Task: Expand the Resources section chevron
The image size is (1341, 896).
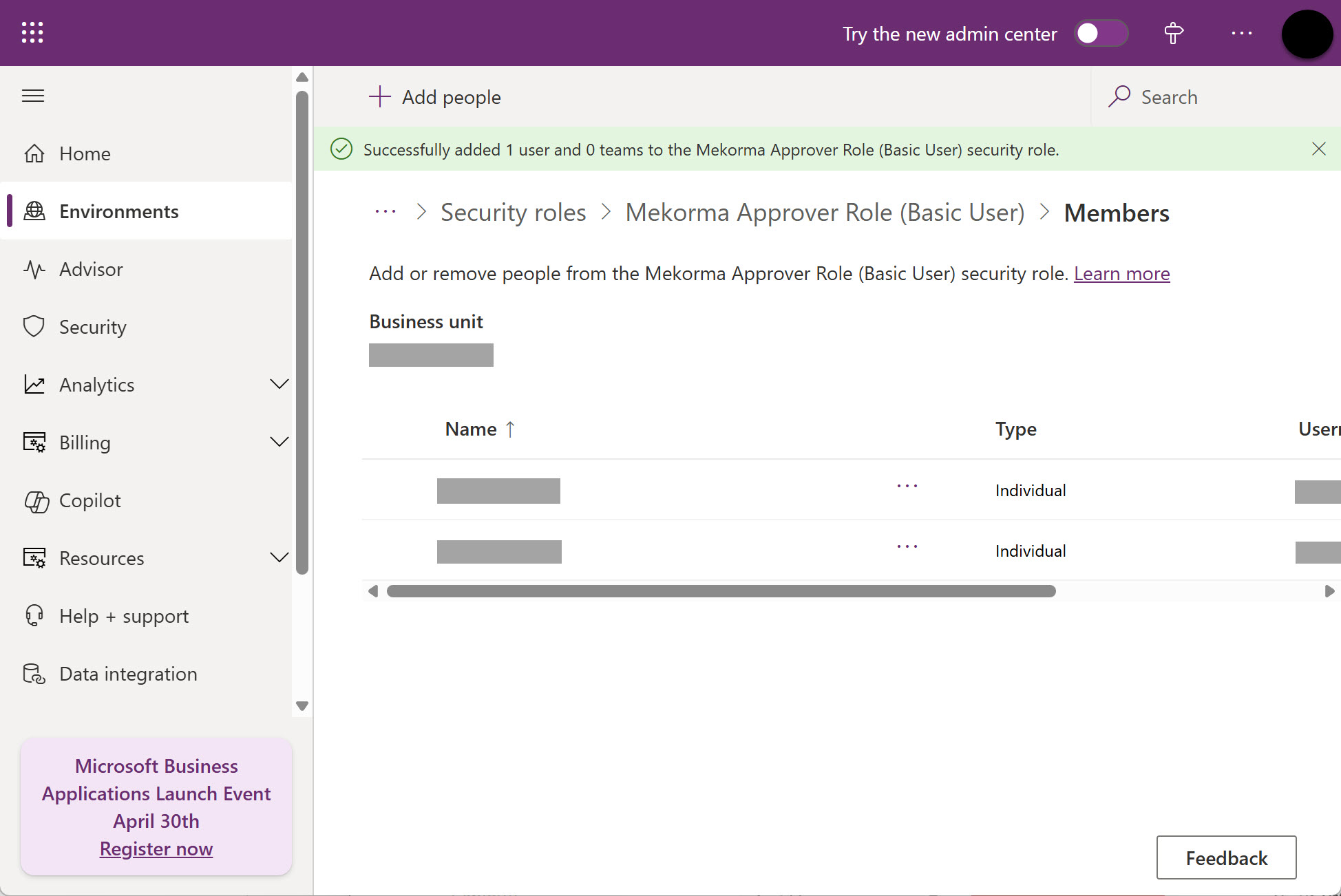Action: [x=279, y=557]
